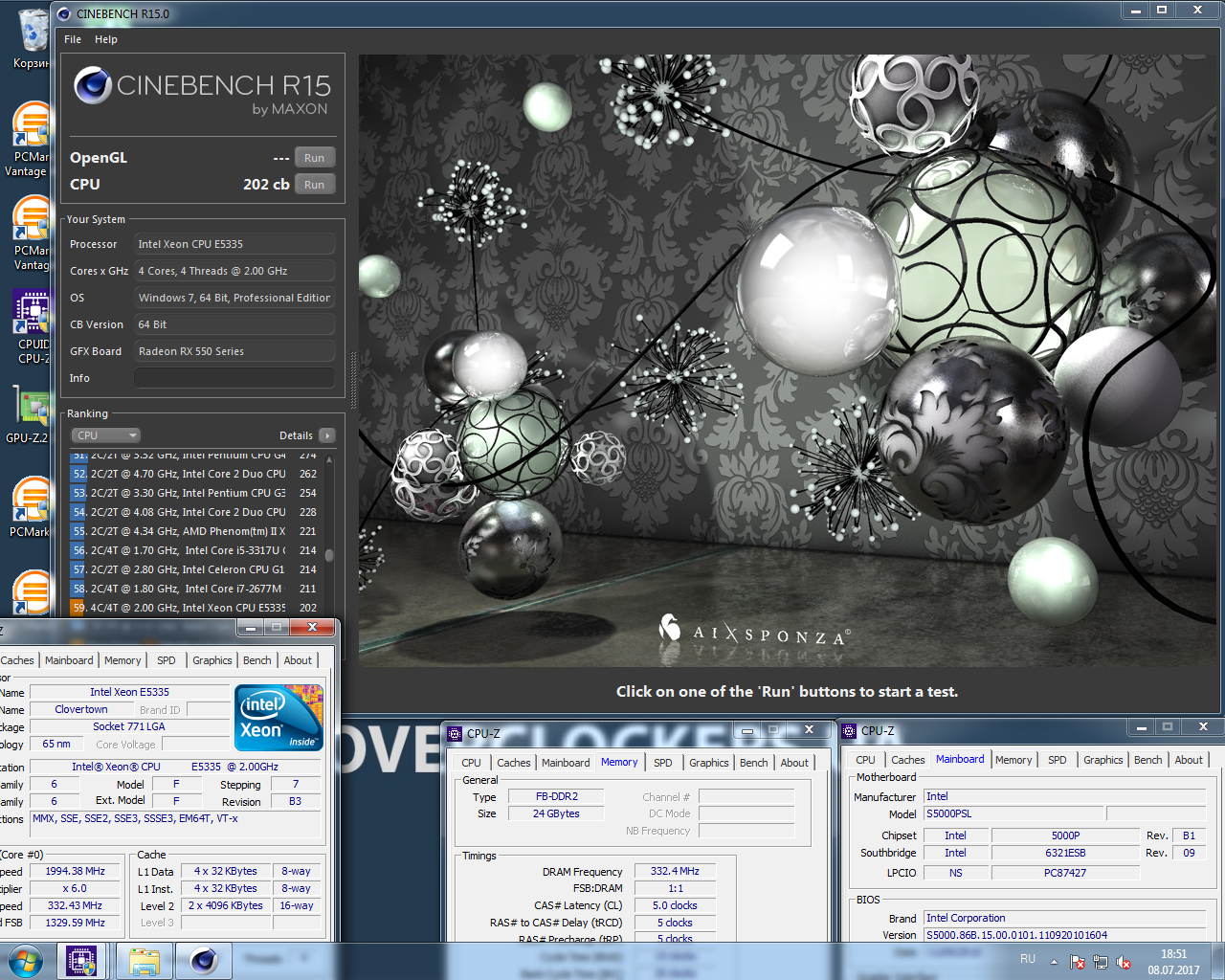Image resolution: width=1225 pixels, height=980 pixels.
Task: Click the Info input field
Action: (x=234, y=378)
